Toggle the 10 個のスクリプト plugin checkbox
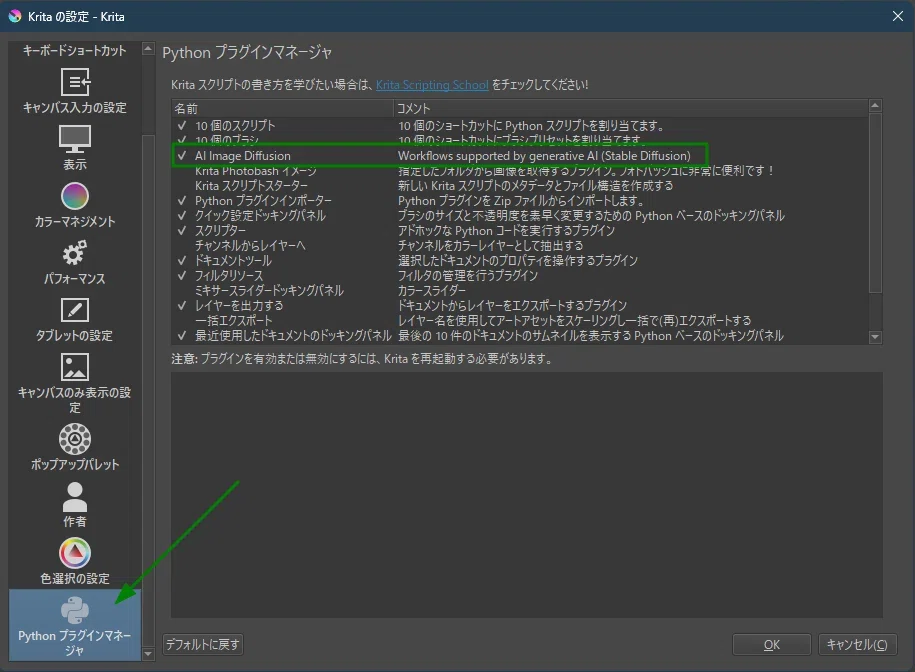Screen dimensions: 915x672 point(182,125)
